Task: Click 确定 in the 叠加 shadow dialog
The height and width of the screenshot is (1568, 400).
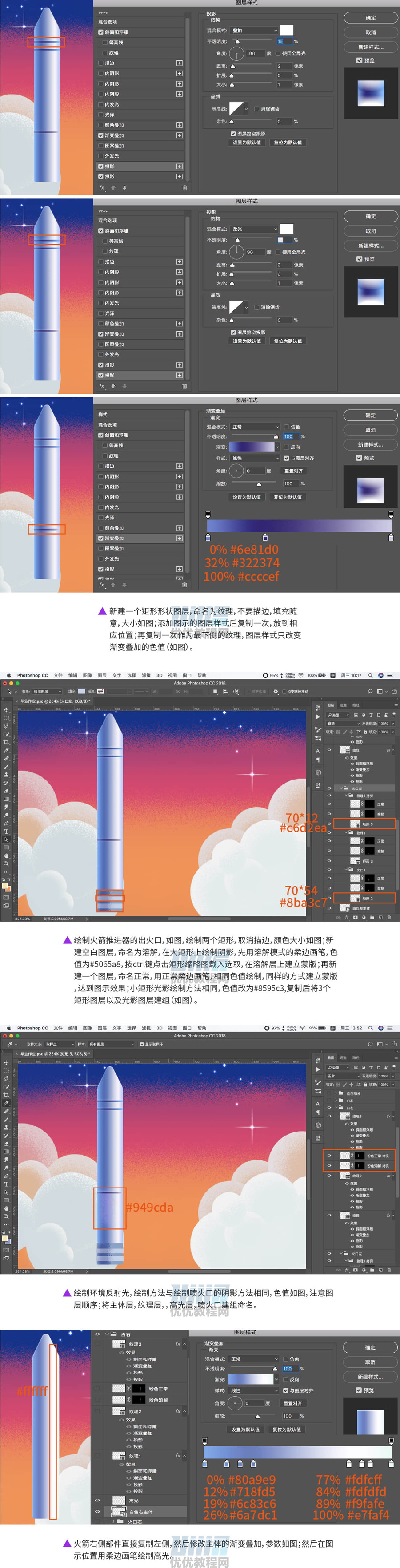Action: coord(371,18)
